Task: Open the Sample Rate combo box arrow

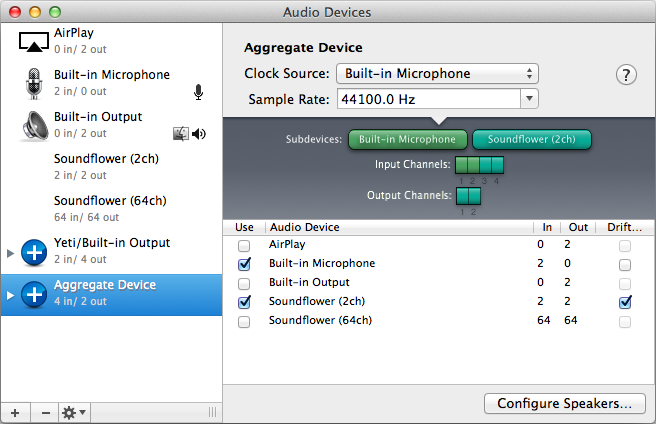Action: (530, 98)
